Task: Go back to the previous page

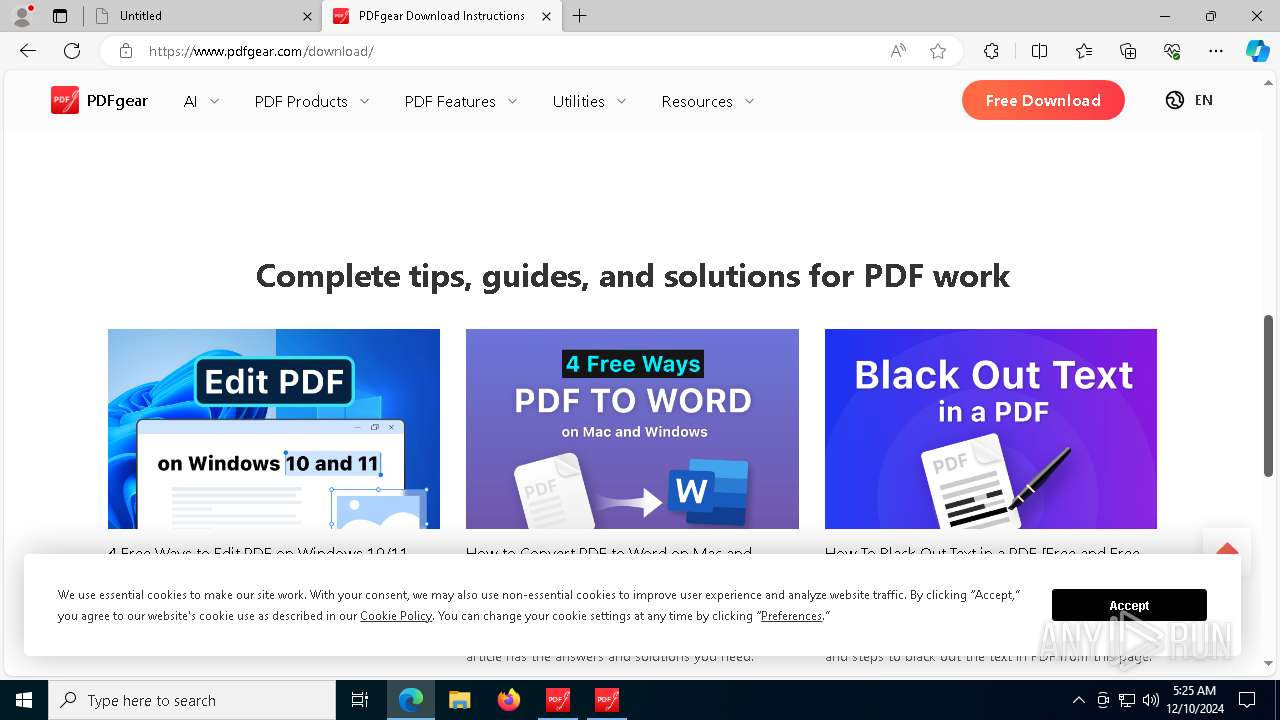Action: pyautogui.click(x=28, y=51)
